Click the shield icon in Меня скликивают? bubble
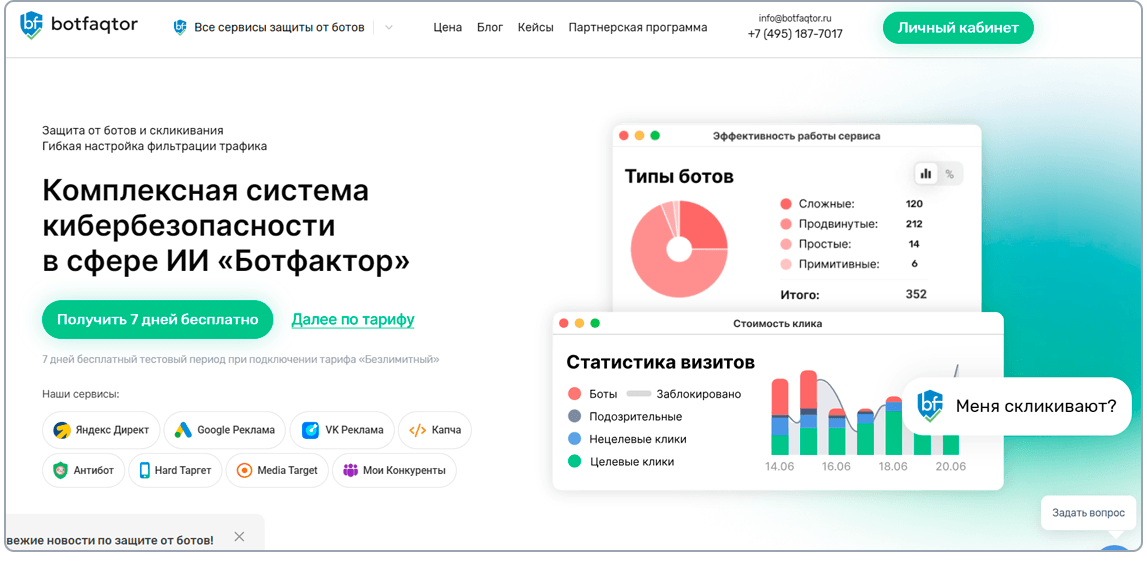Viewport: 1147px width, 569px height. click(930, 406)
